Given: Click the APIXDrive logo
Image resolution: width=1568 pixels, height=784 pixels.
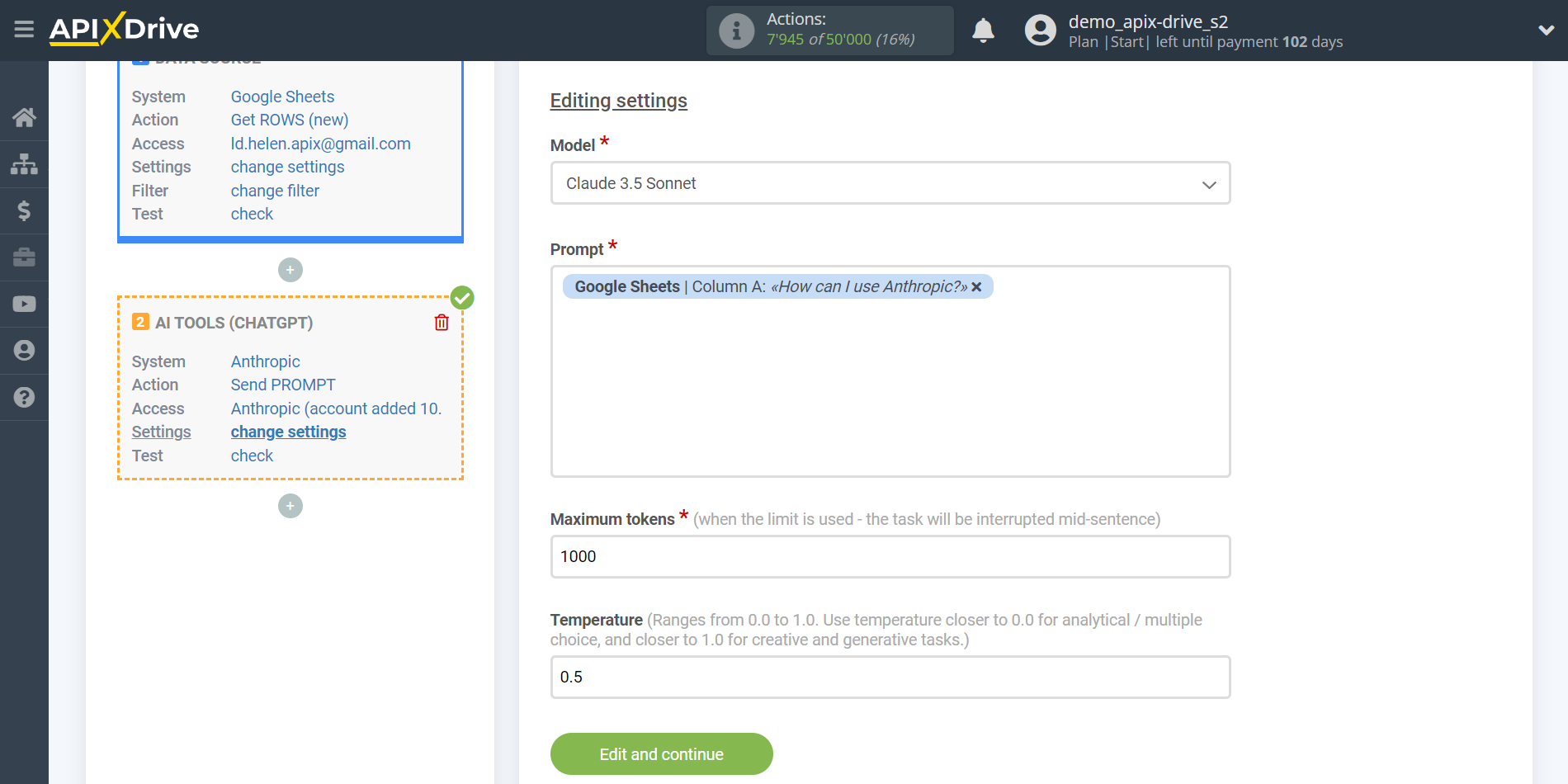Looking at the screenshot, I should coord(124,29).
